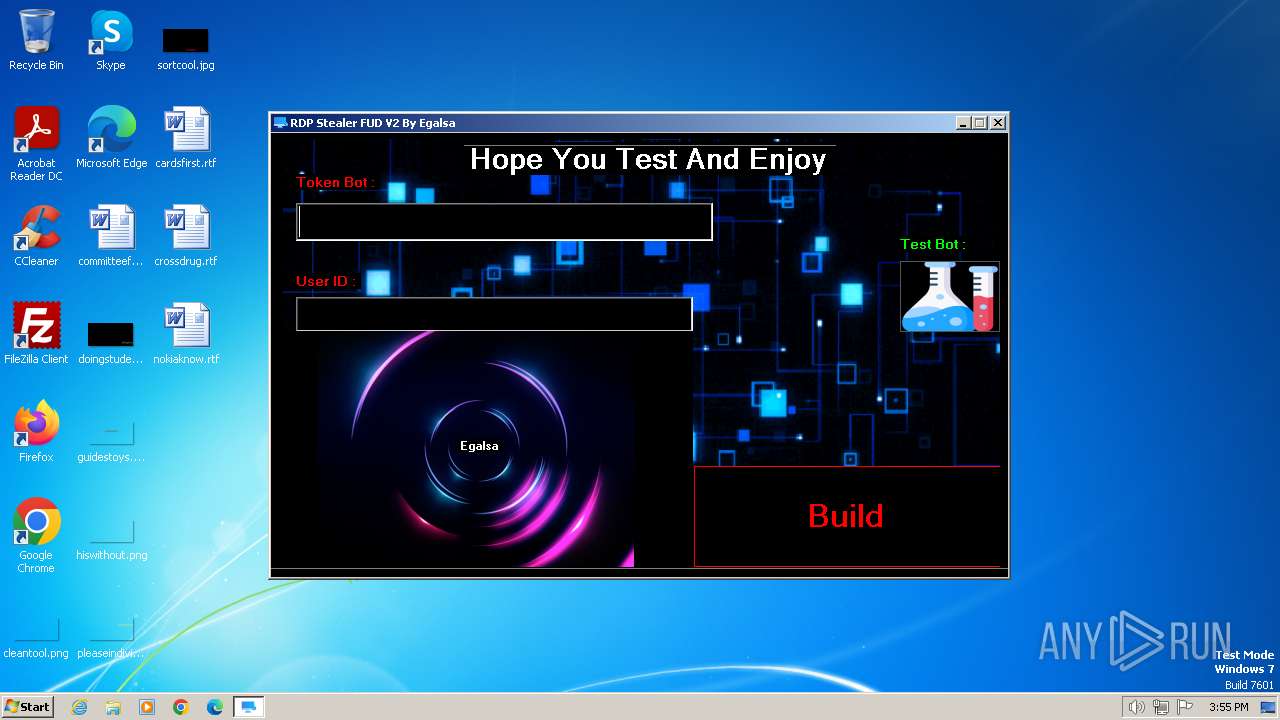This screenshot has height=720, width=1280.
Task: Click the volume speaker tray icon
Action: tap(1136, 707)
